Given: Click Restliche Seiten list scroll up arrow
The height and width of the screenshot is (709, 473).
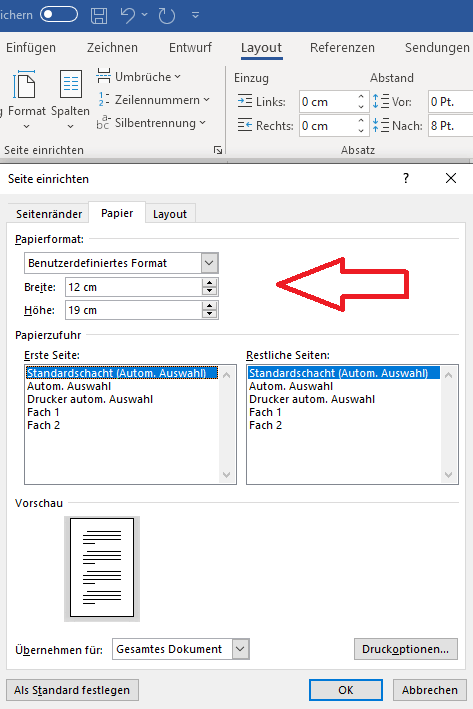Looking at the screenshot, I should coord(449,375).
